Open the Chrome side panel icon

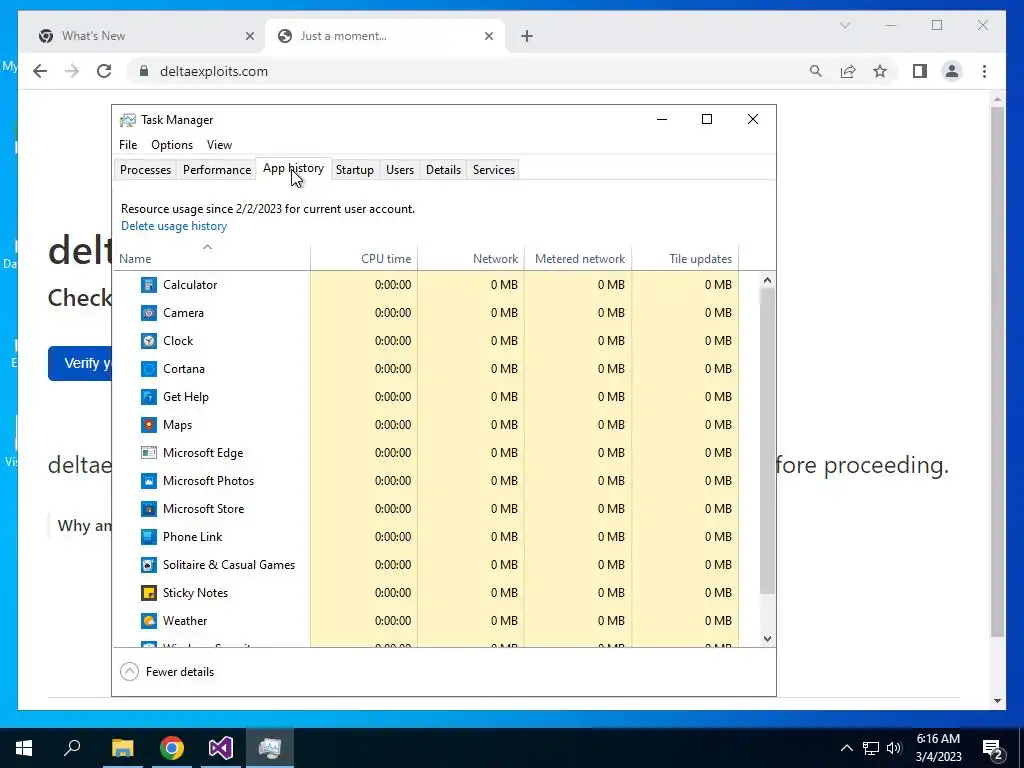coord(920,71)
